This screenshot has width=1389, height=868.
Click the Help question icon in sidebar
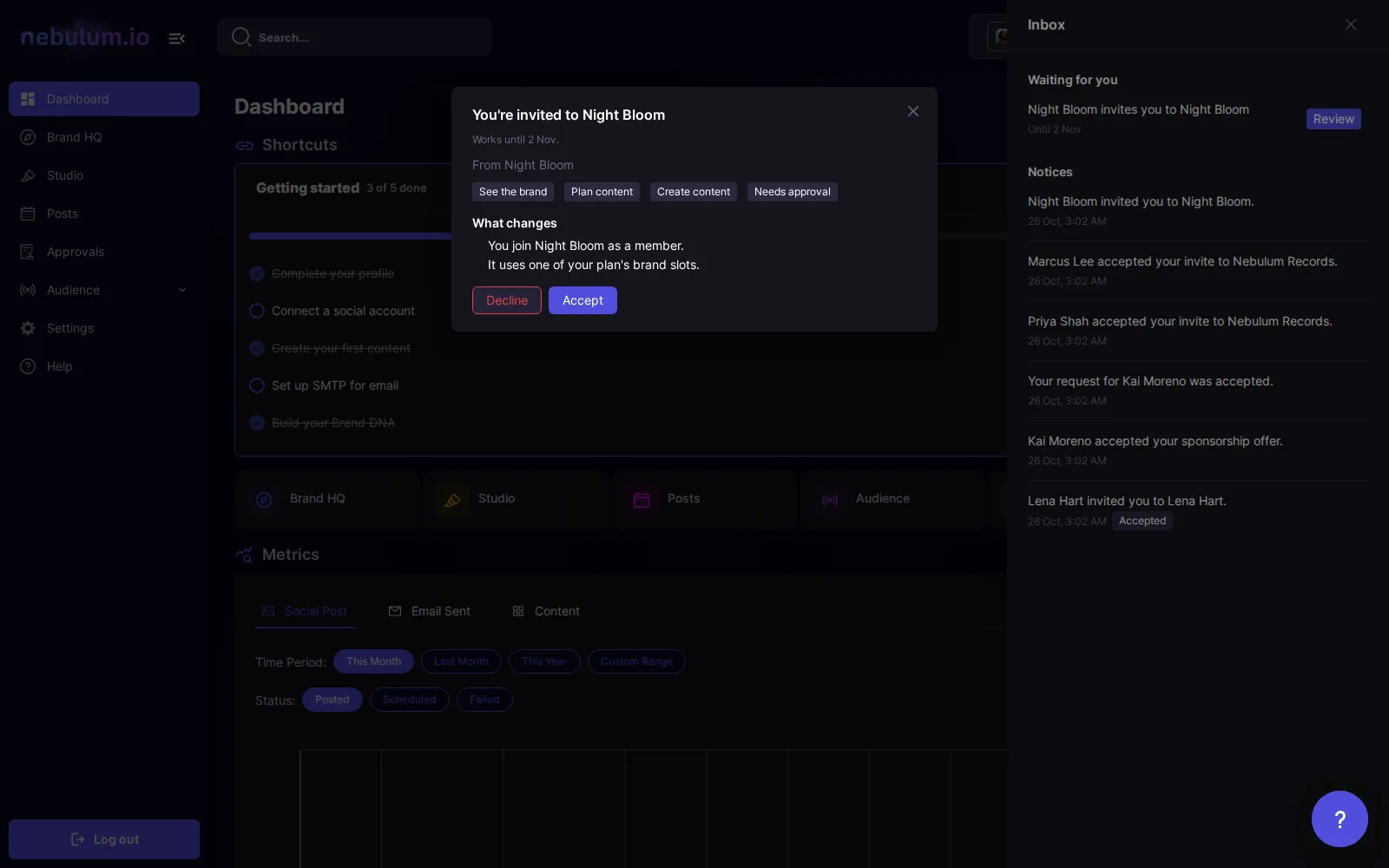(x=28, y=366)
